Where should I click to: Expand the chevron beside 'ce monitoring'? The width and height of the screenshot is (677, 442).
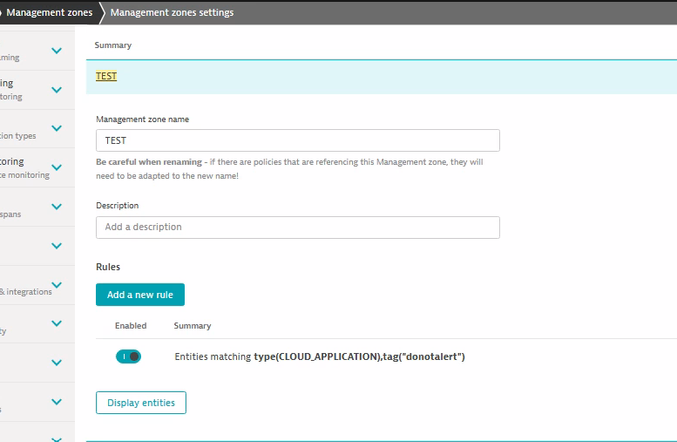[x=57, y=167]
